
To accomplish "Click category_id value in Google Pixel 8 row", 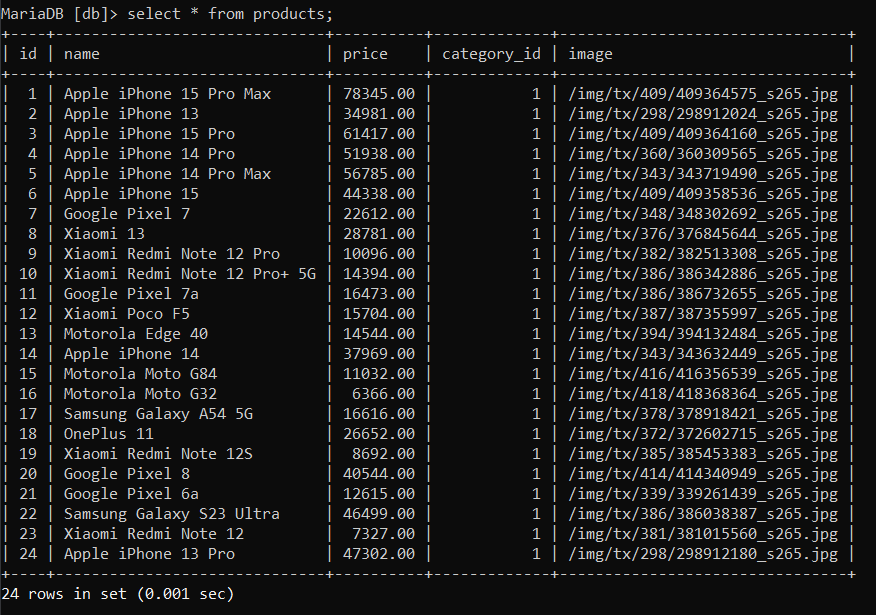I will point(536,474).
